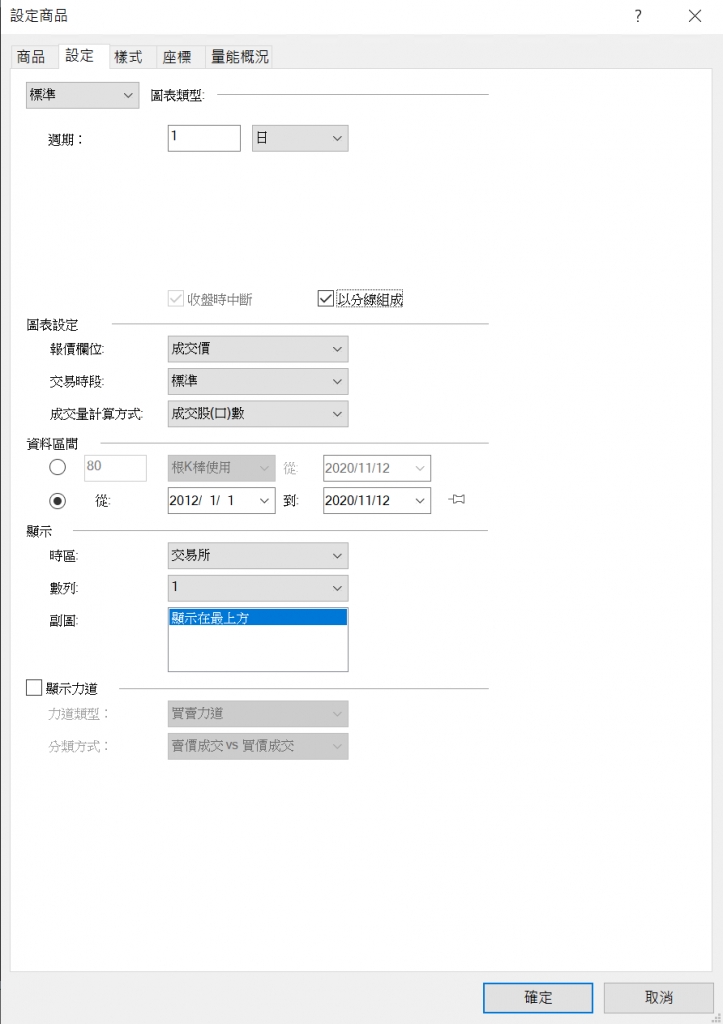Select 顯示在最上方 in the 副圖 list
Viewport: 723px width, 1024px height.
pos(258,618)
